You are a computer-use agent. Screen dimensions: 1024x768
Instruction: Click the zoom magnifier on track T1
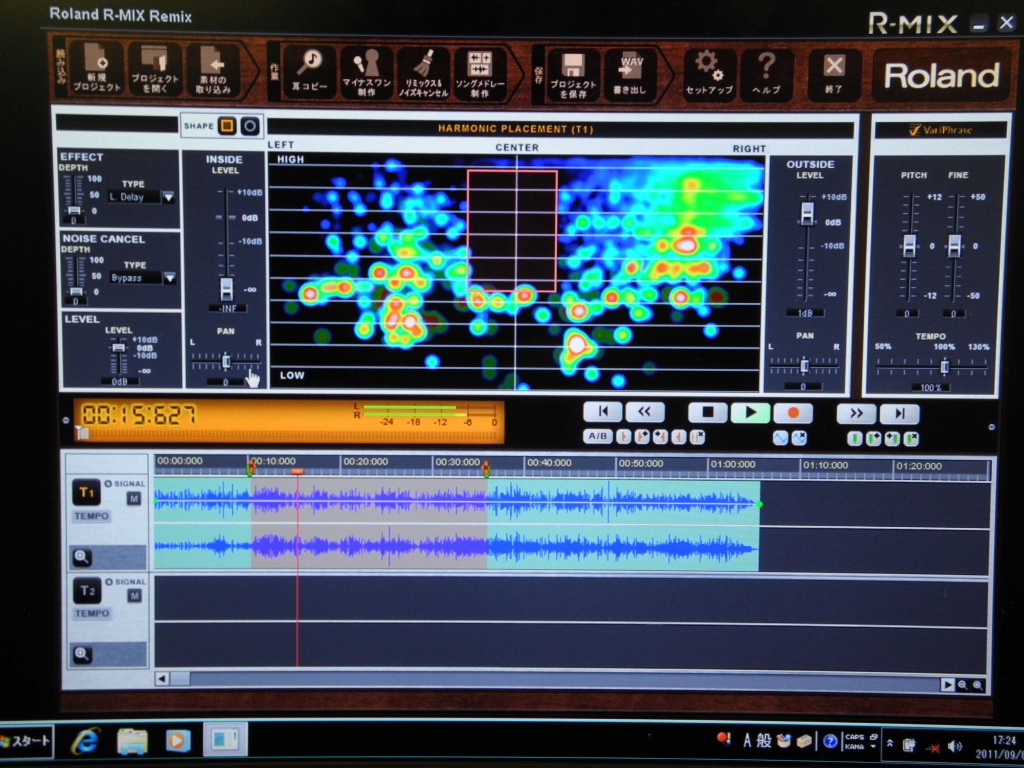click(x=82, y=557)
